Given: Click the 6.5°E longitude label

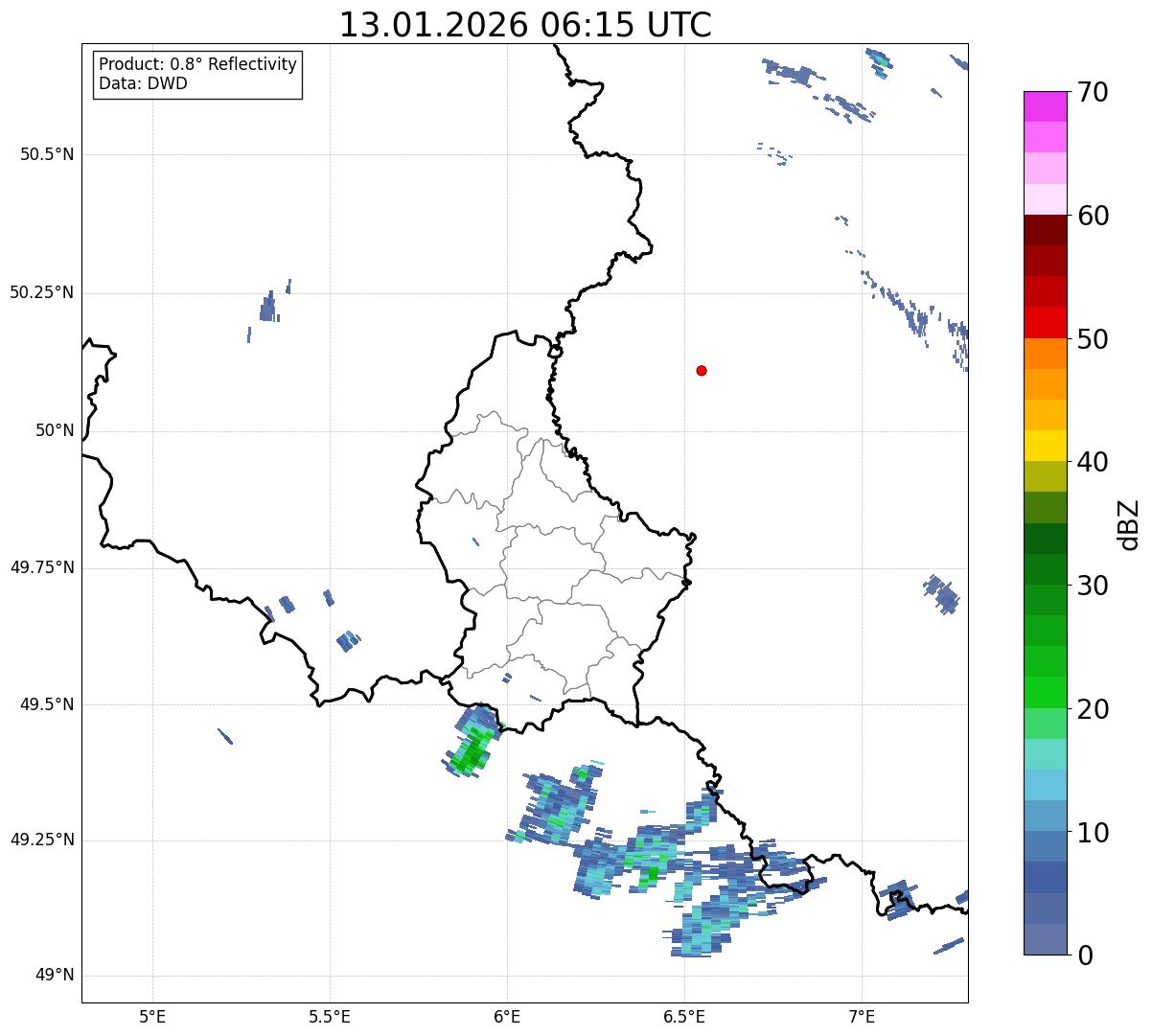Looking at the screenshot, I should [684, 1016].
